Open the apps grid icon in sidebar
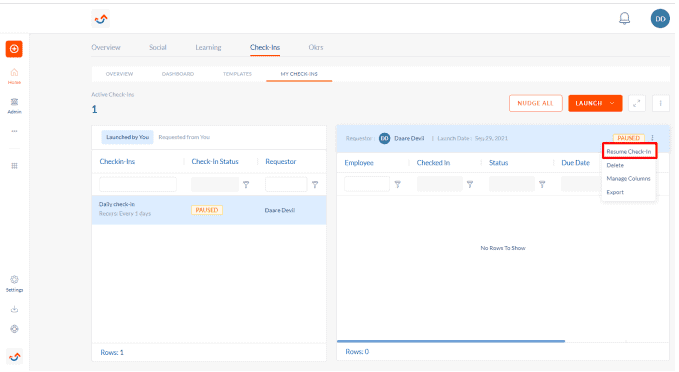 click(14, 166)
